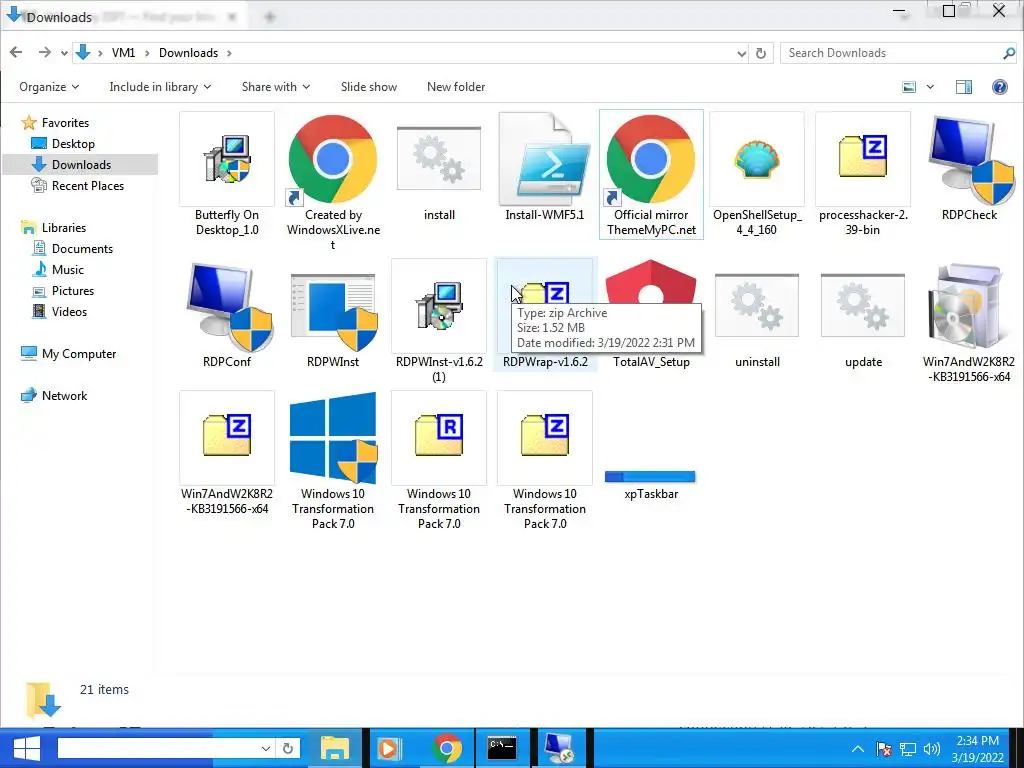Select the uninstall batch file icon
Screen dimensions: 1024x768
(x=757, y=306)
